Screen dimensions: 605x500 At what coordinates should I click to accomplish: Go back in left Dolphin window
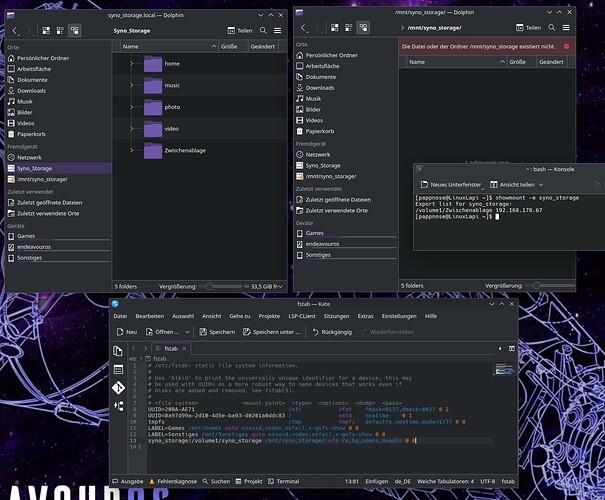click(x=15, y=30)
